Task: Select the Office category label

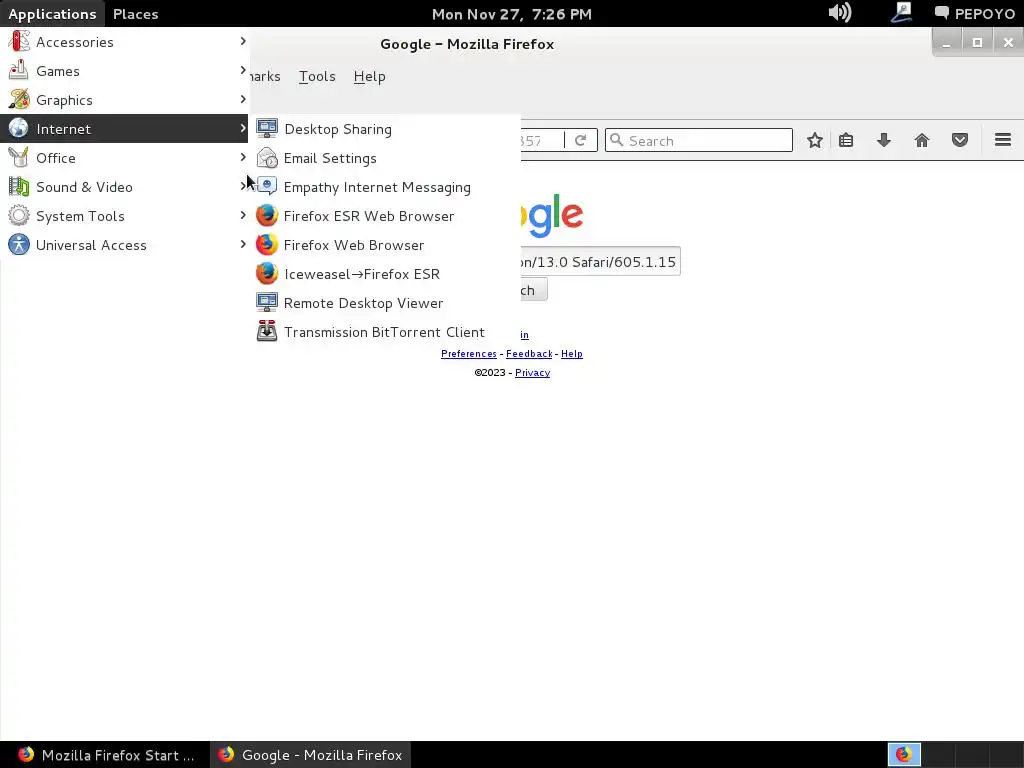Action: pyautogui.click(x=56, y=158)
